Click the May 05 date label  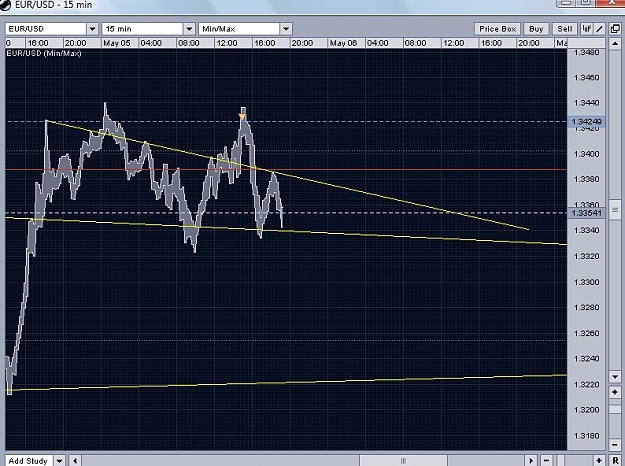point(116,43)
